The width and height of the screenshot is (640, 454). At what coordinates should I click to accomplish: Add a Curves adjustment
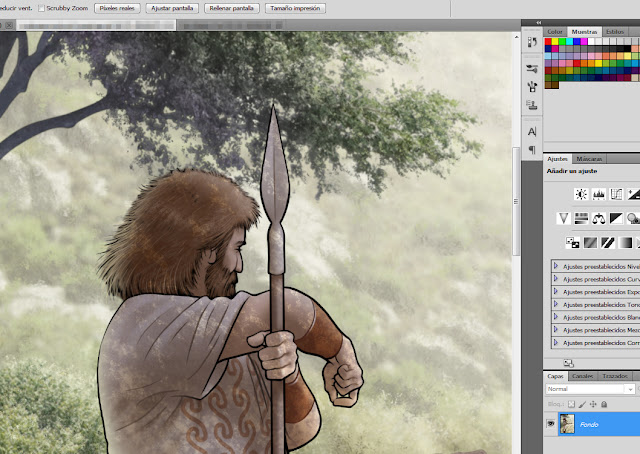click(616, 194)
